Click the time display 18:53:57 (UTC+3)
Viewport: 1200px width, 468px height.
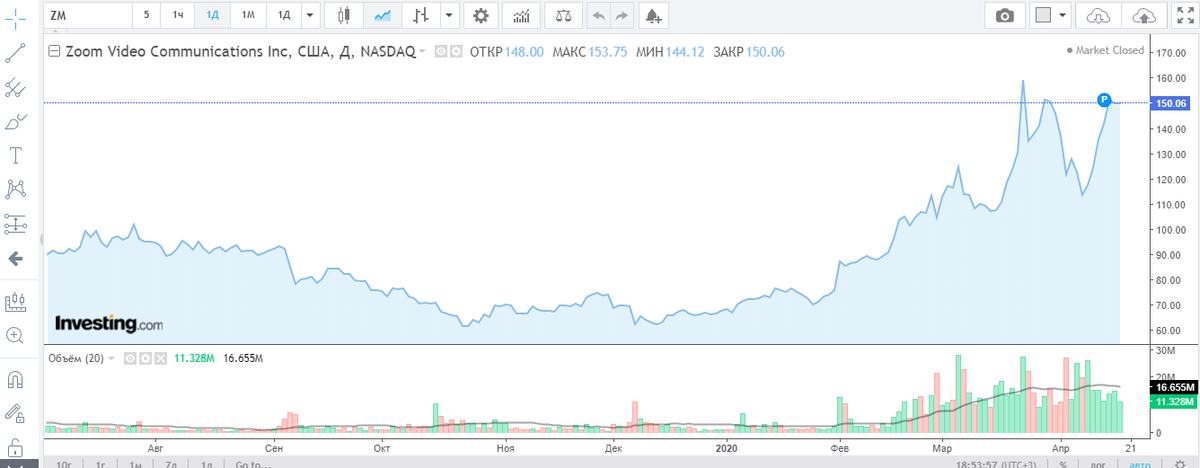[x=996, y=463]
